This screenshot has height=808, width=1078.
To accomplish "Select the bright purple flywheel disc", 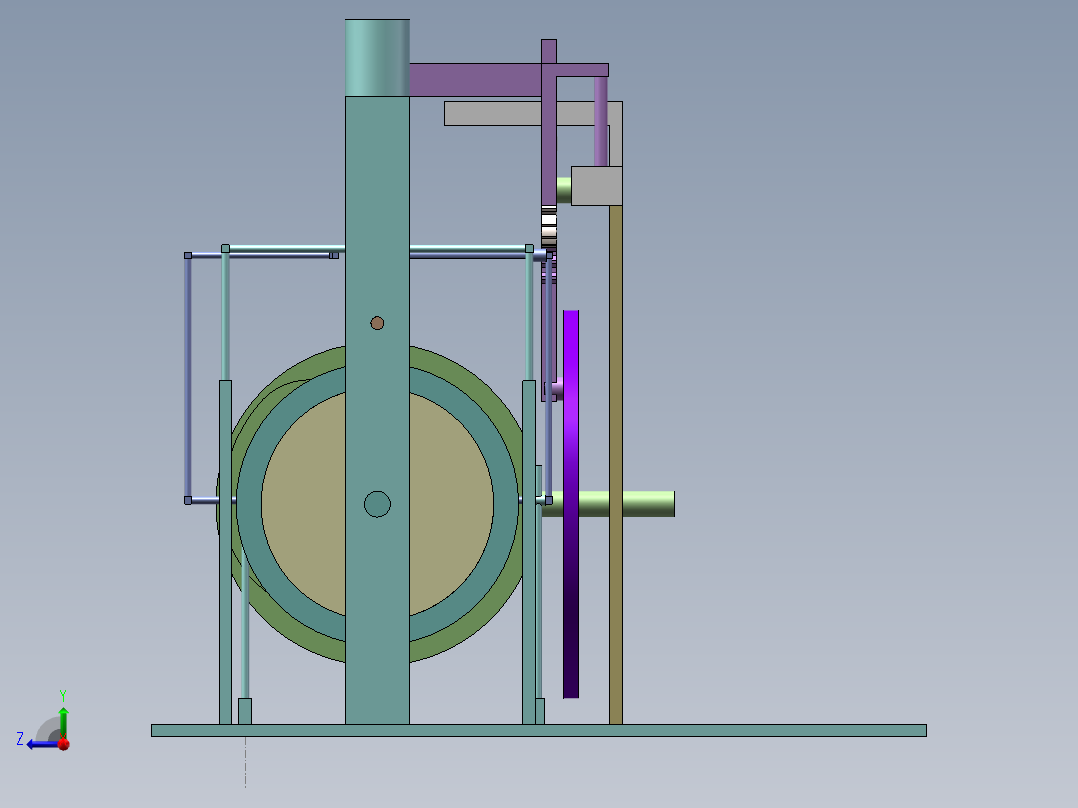I will (571, 504).
